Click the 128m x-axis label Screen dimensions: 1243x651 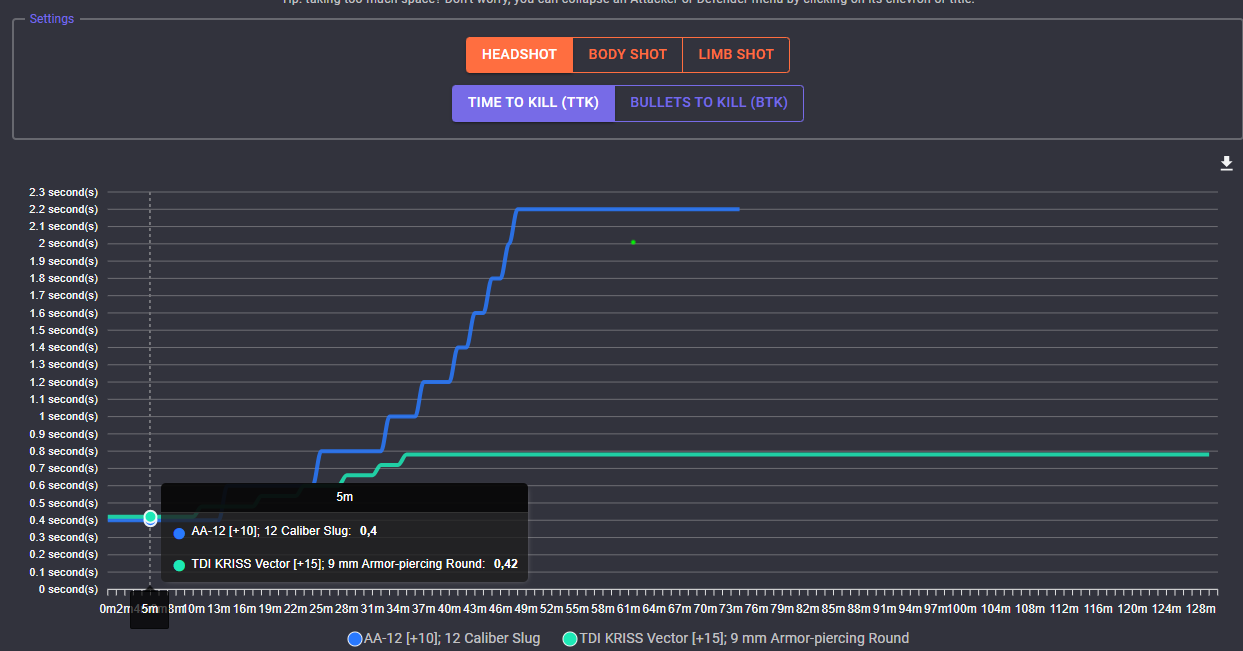[x=1202, y=609]
